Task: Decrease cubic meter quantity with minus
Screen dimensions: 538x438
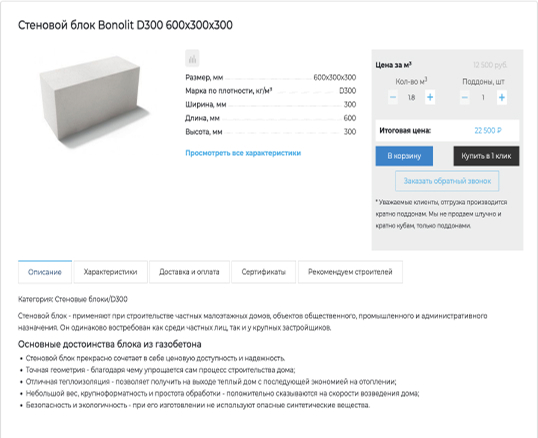Action: pos(393,97)
